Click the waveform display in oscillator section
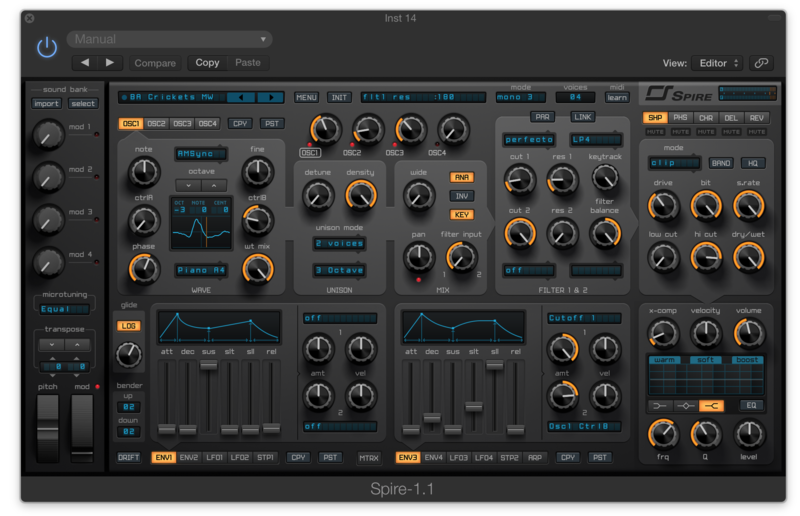This screenshot has width=800, height=516. click(x=202, y=223)
